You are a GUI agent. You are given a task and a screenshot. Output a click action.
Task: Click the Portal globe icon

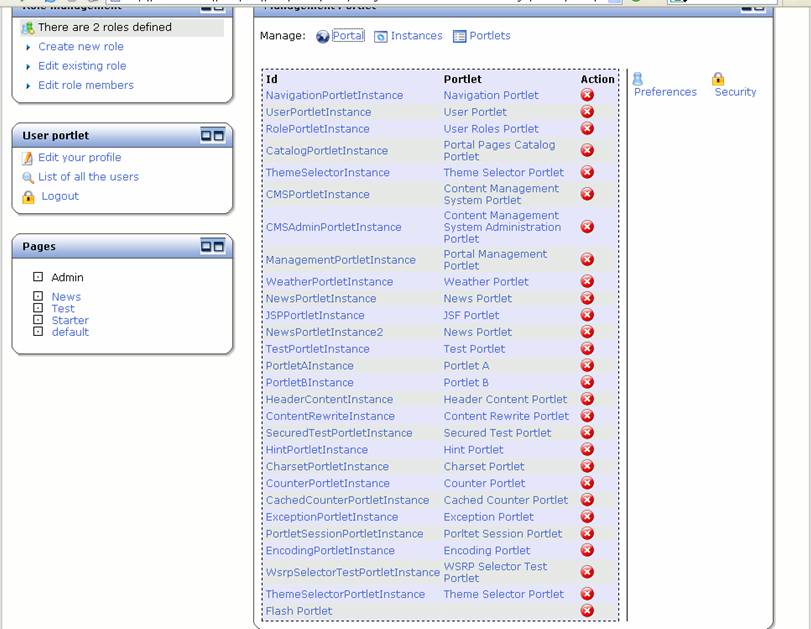pos(323,36)
